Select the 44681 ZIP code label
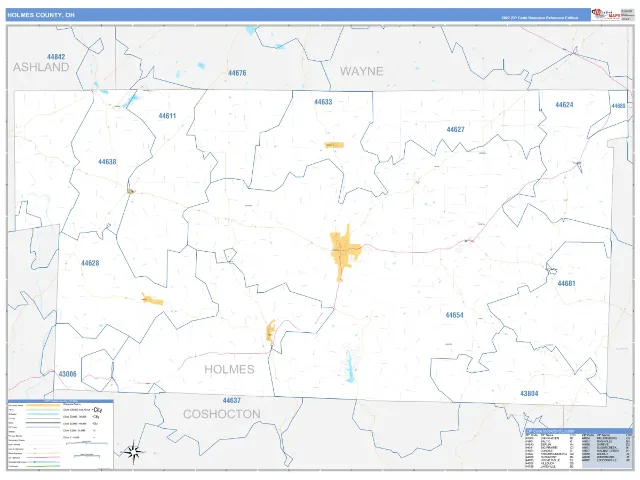The width and height of the screenshot is (640, 480). tap(567, 284)
